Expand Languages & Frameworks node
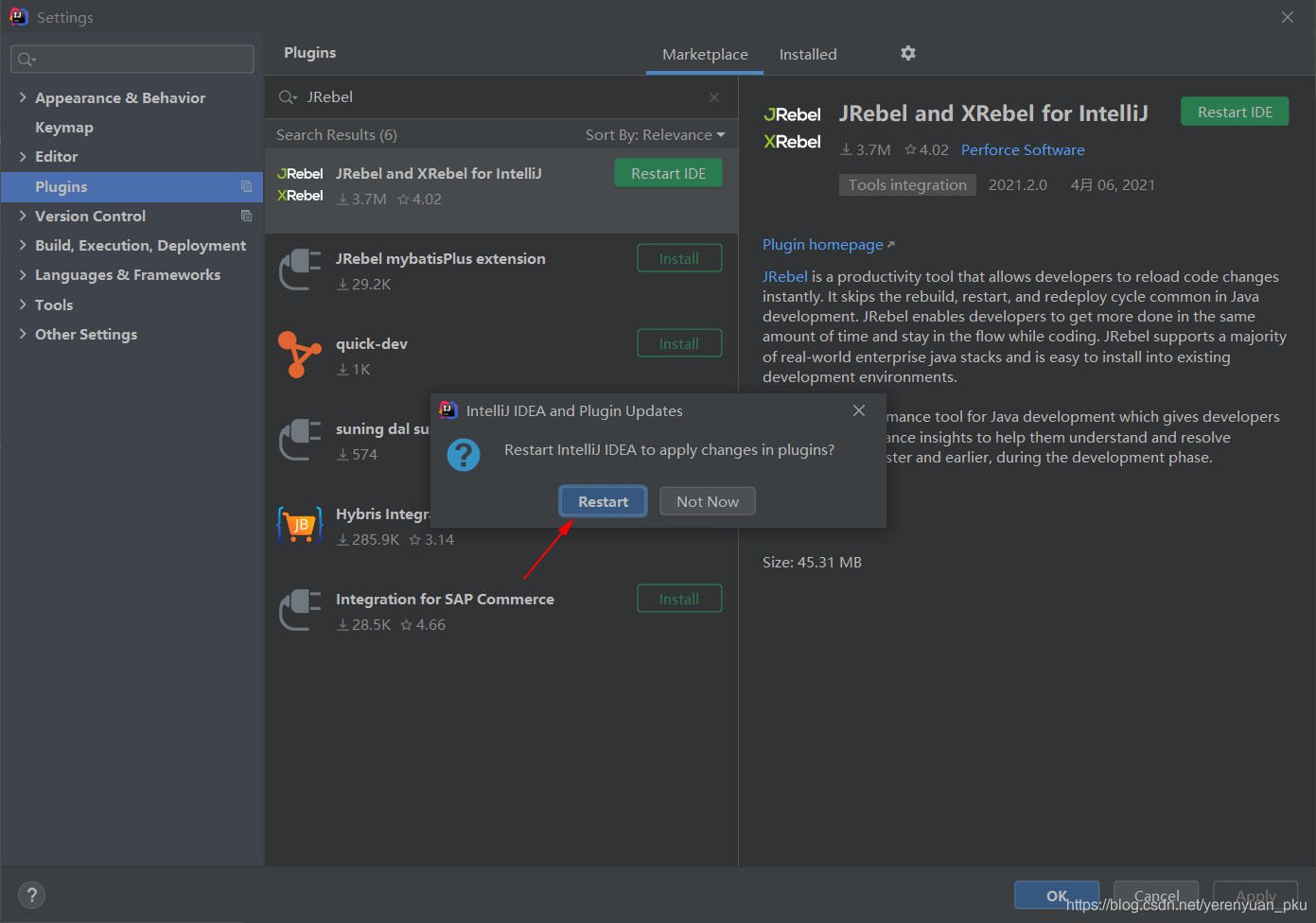The width and height of the screenshot is (1316, 923). (x=23, y=274)
